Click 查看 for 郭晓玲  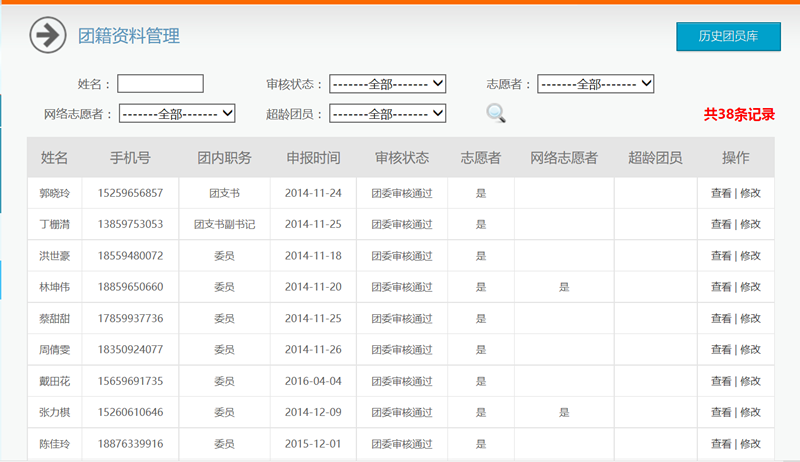click(721, 193)
